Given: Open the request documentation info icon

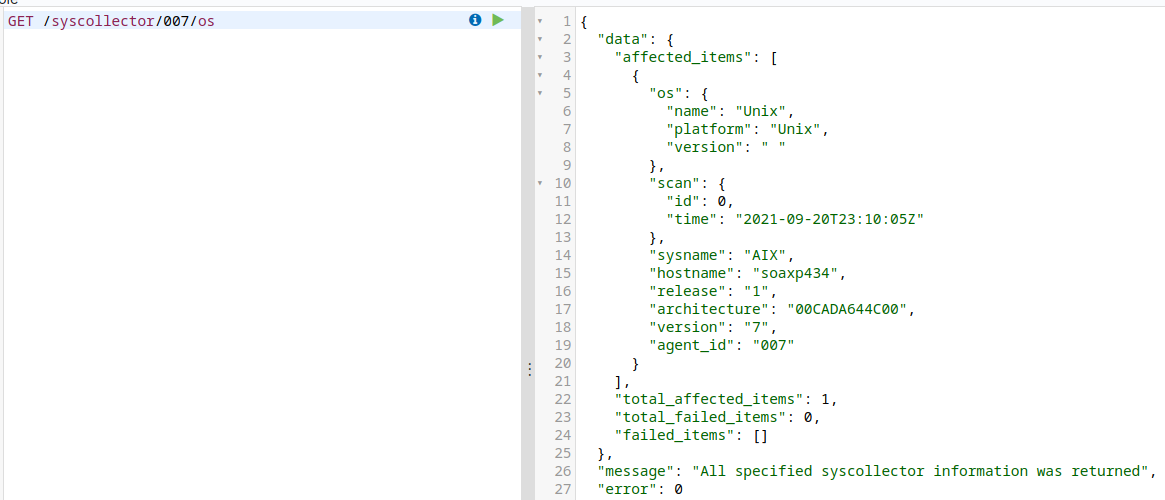Looking at the screenshot, I should pyautogui.click(x=476, y=20).
